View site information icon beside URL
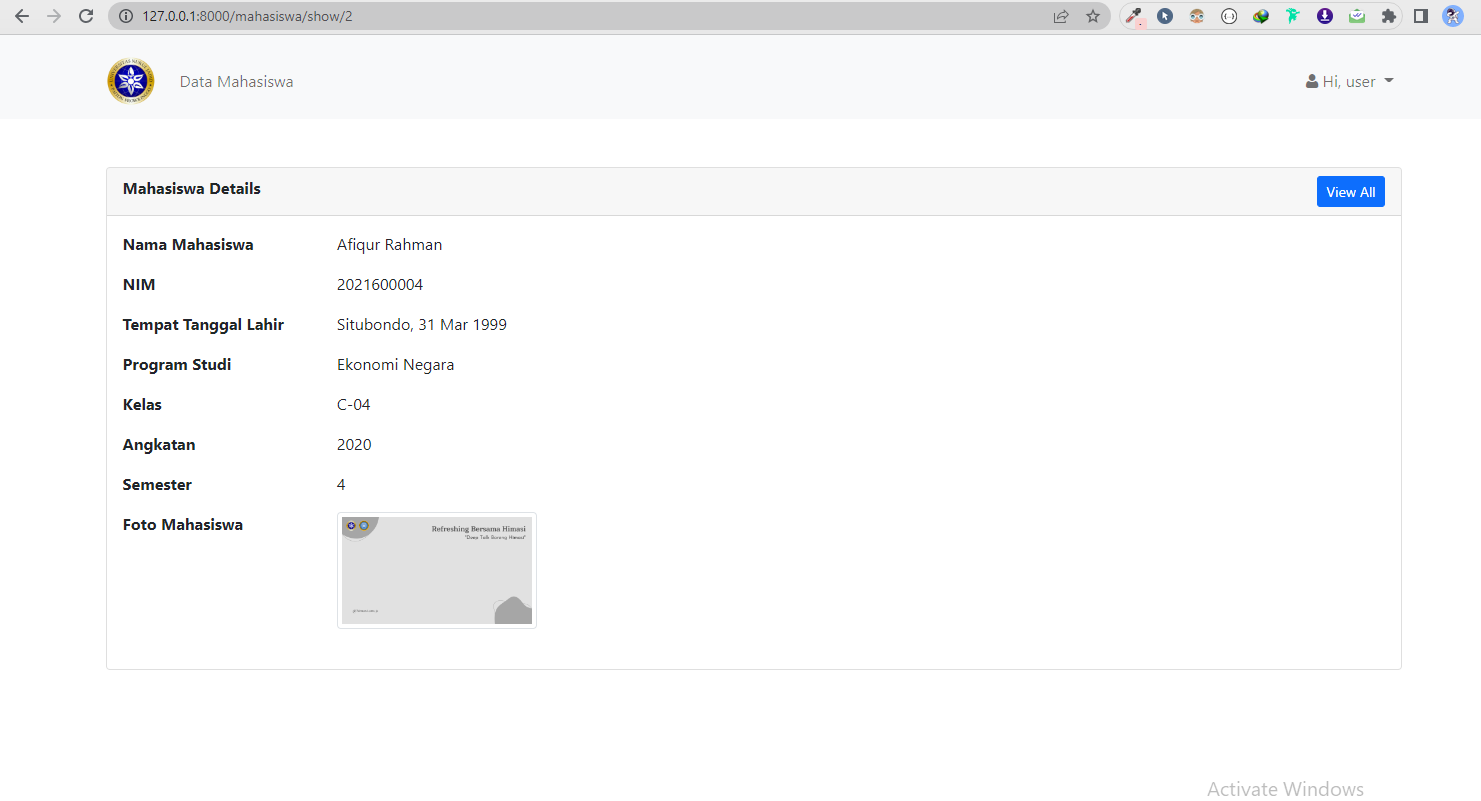The image size is (1481, 801). click(126, 16)
